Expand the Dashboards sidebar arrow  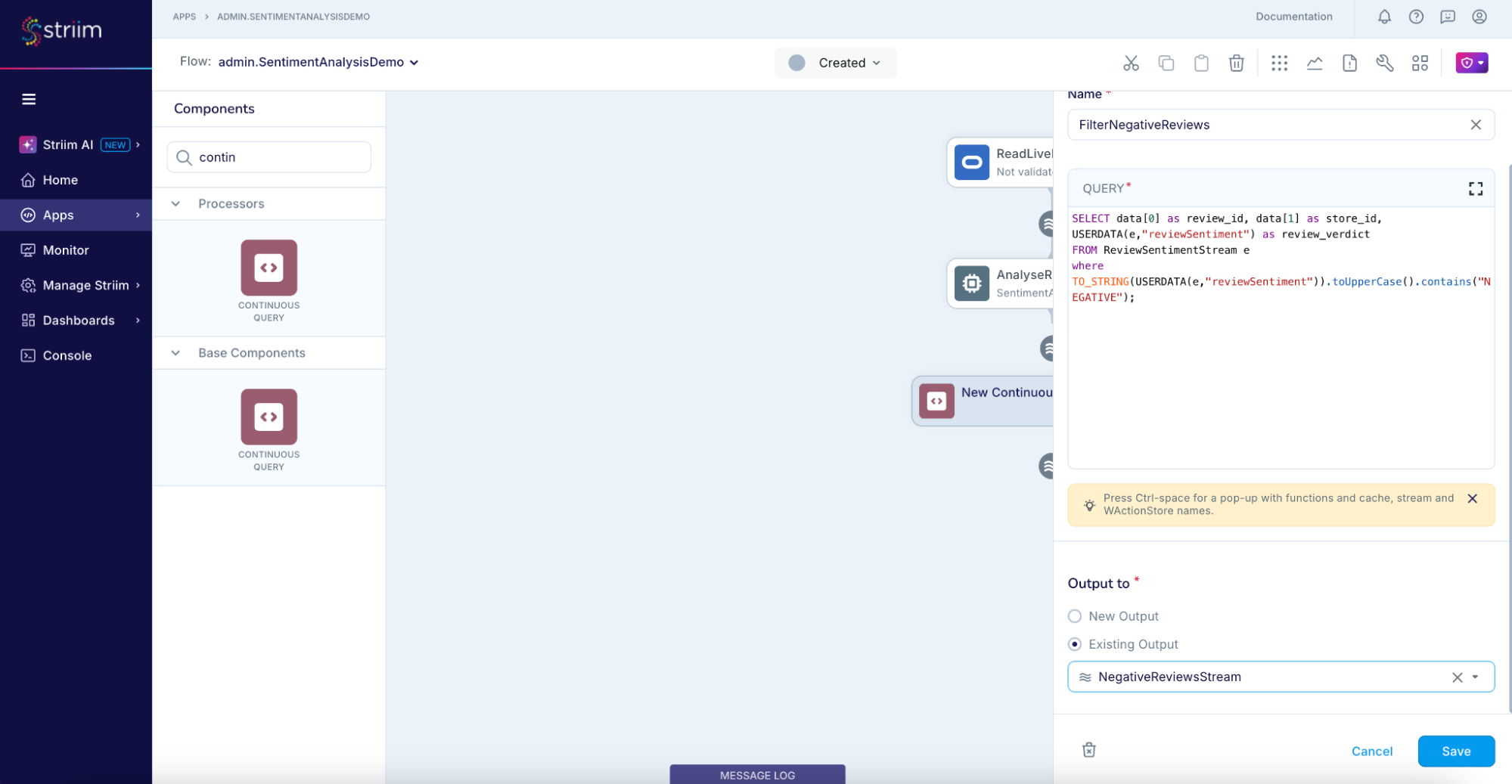[138, 320]
